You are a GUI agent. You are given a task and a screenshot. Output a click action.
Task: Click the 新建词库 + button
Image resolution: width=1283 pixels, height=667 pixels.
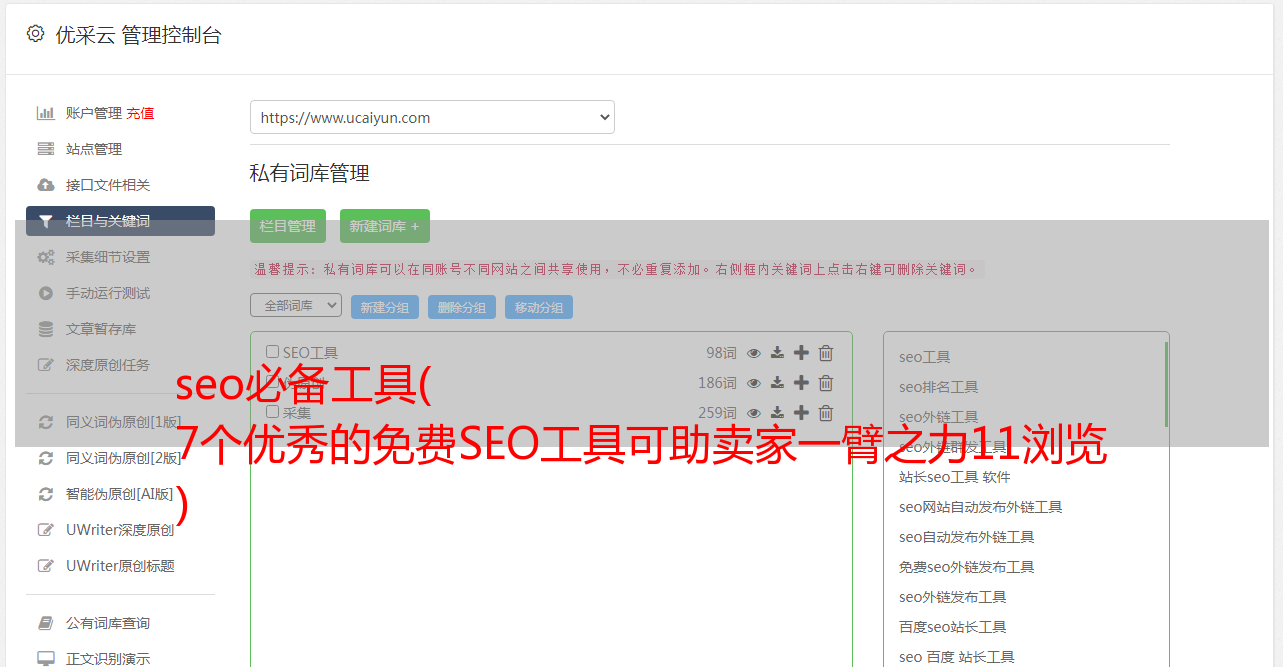point(385,226)
